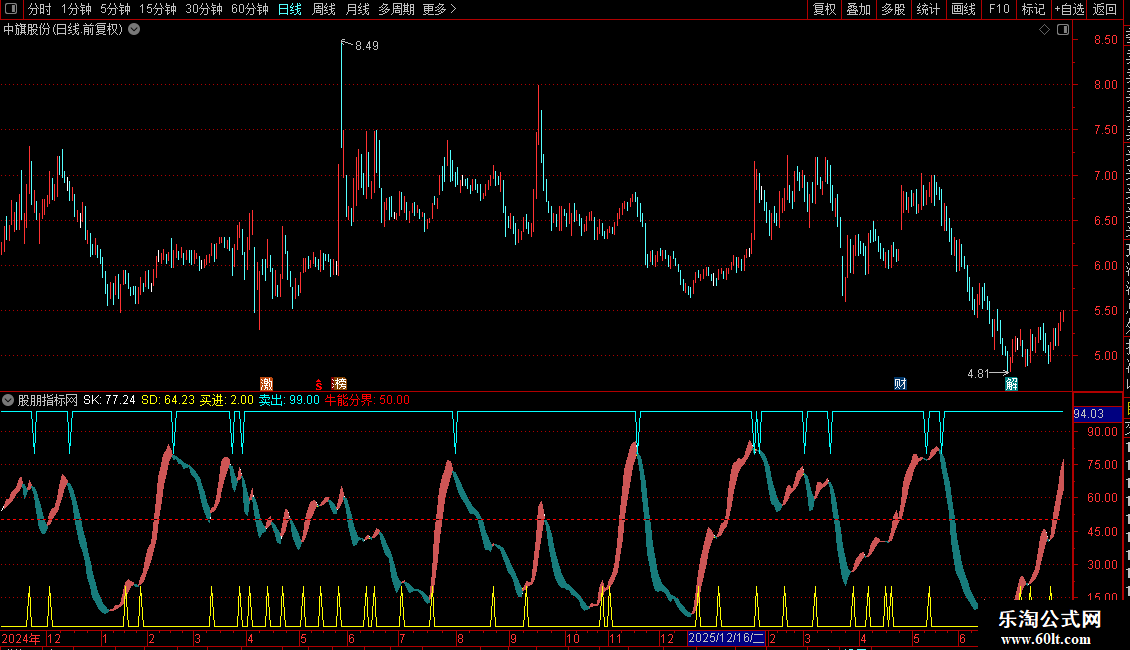
Task: Click the 4.81 low price label
Action: [979, 373]
